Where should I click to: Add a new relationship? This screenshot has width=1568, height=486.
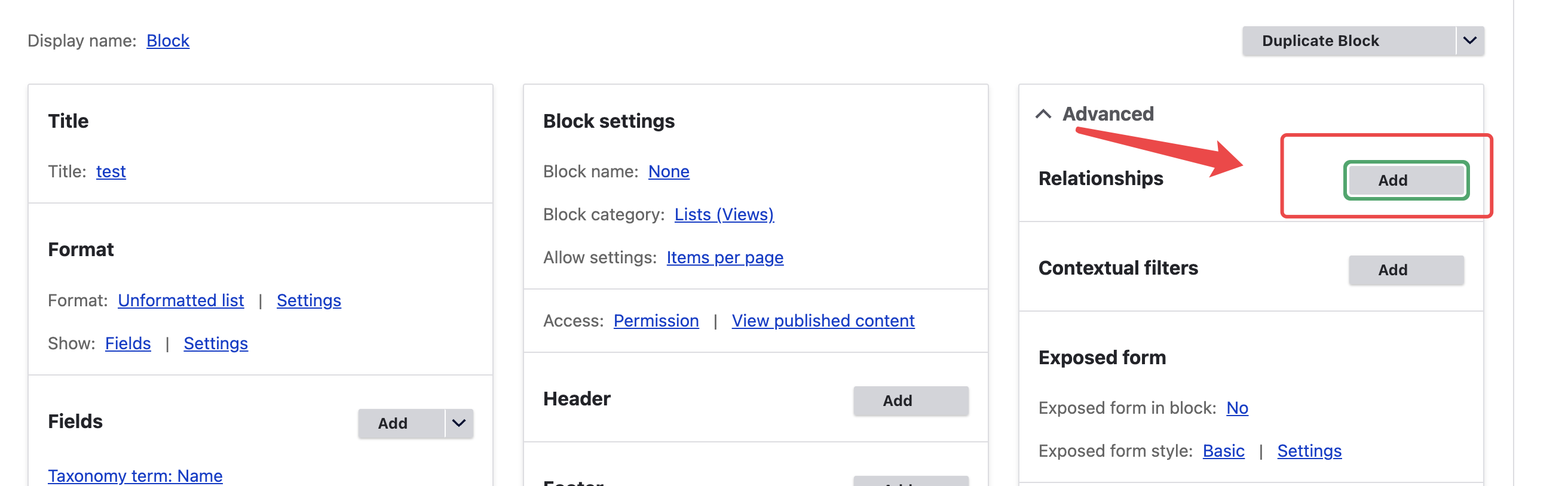coord(1405,180)
